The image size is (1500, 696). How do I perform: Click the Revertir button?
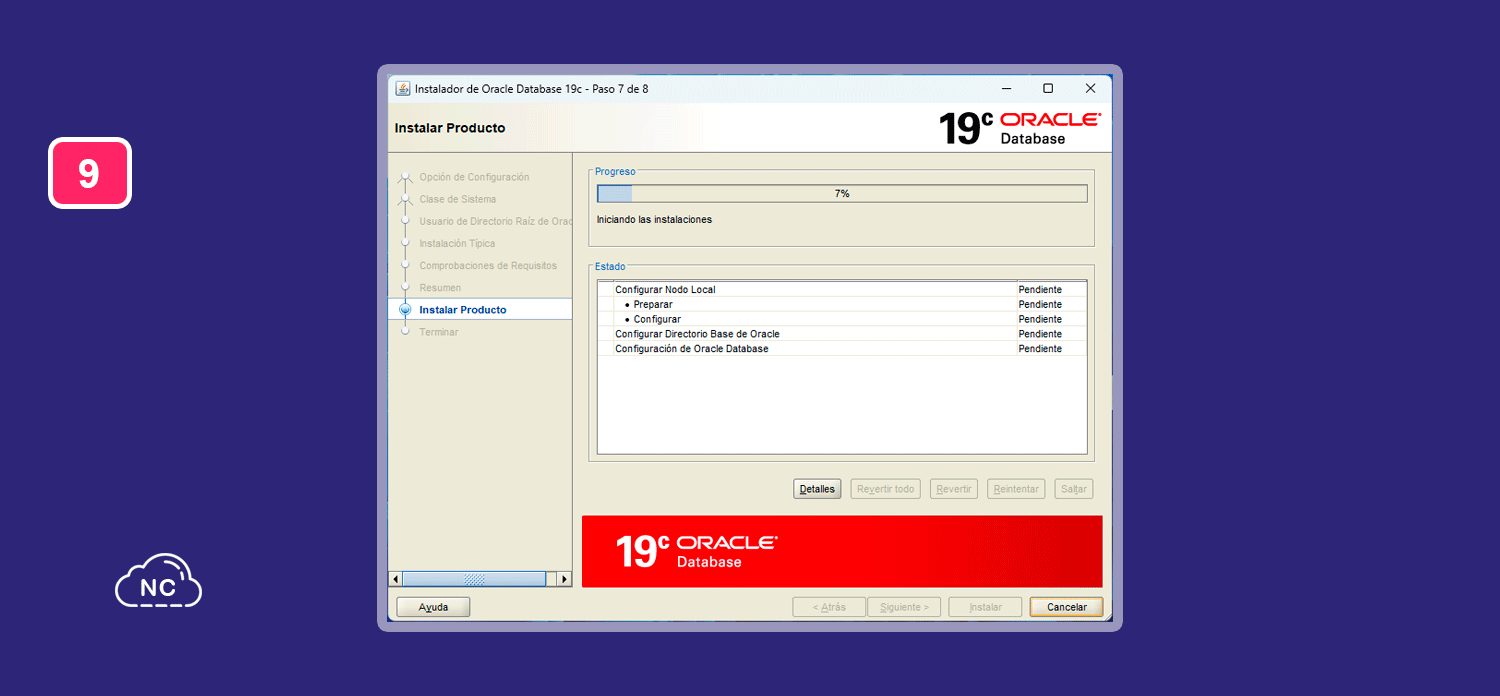(x=954, y=489)
